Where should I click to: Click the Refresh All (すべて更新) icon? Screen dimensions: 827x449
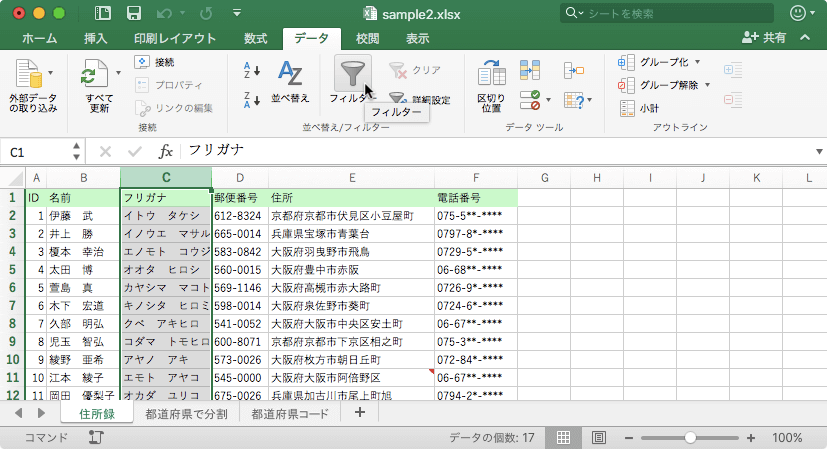[x=94, y=73]
